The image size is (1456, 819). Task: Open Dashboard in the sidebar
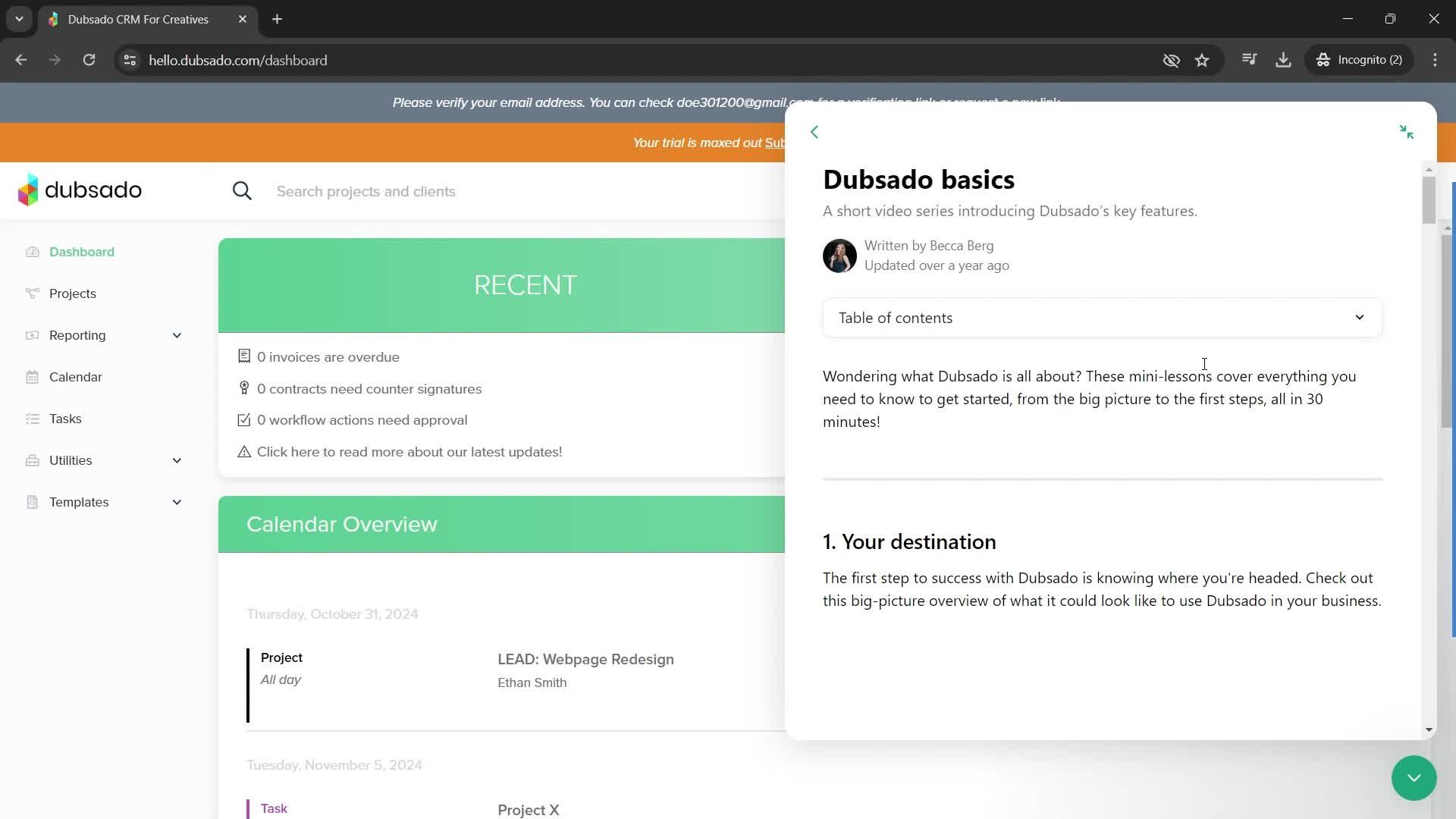[x=82, y=252]
